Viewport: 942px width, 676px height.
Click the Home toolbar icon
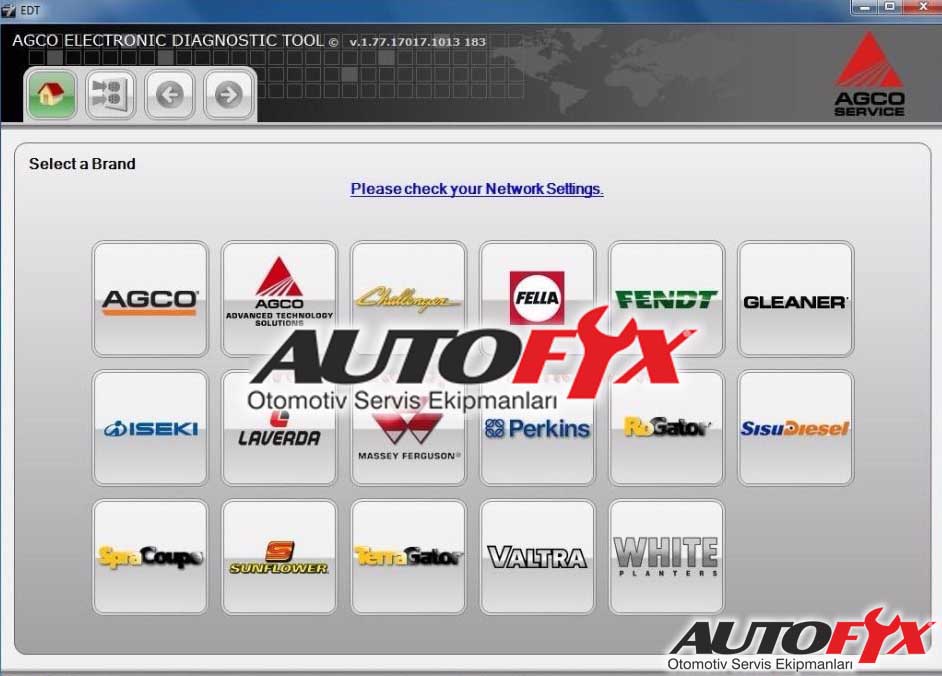coord(51,96)
